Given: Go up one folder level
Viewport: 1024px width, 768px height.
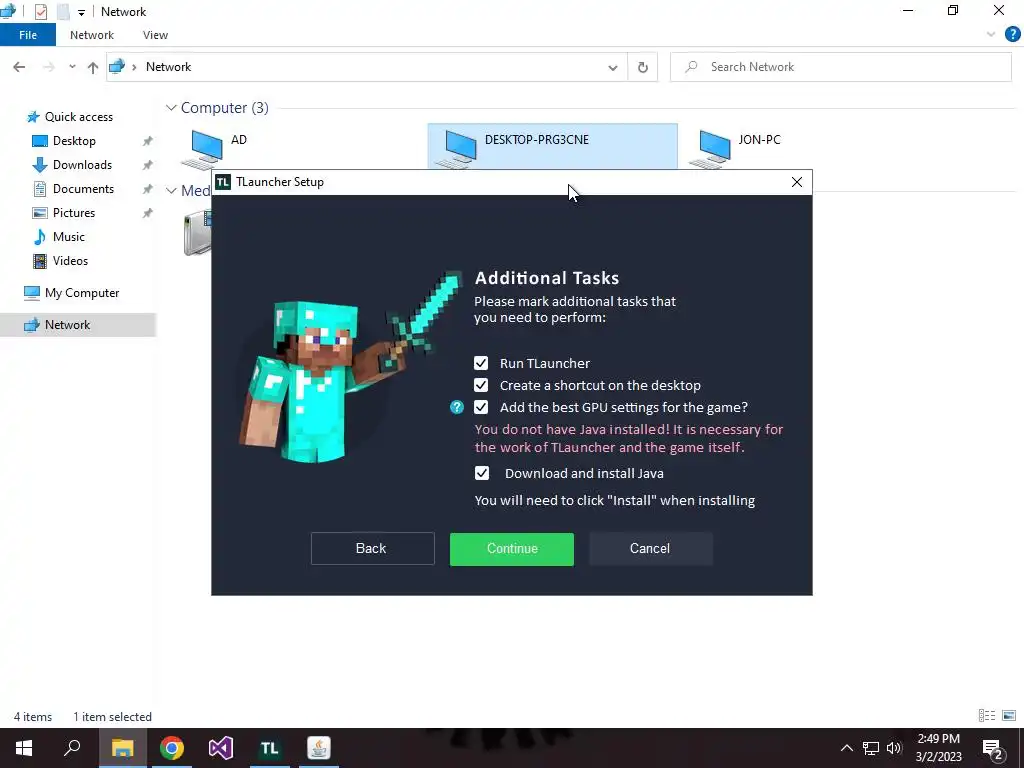Looking at the screenshot, I should coord(93,67).
